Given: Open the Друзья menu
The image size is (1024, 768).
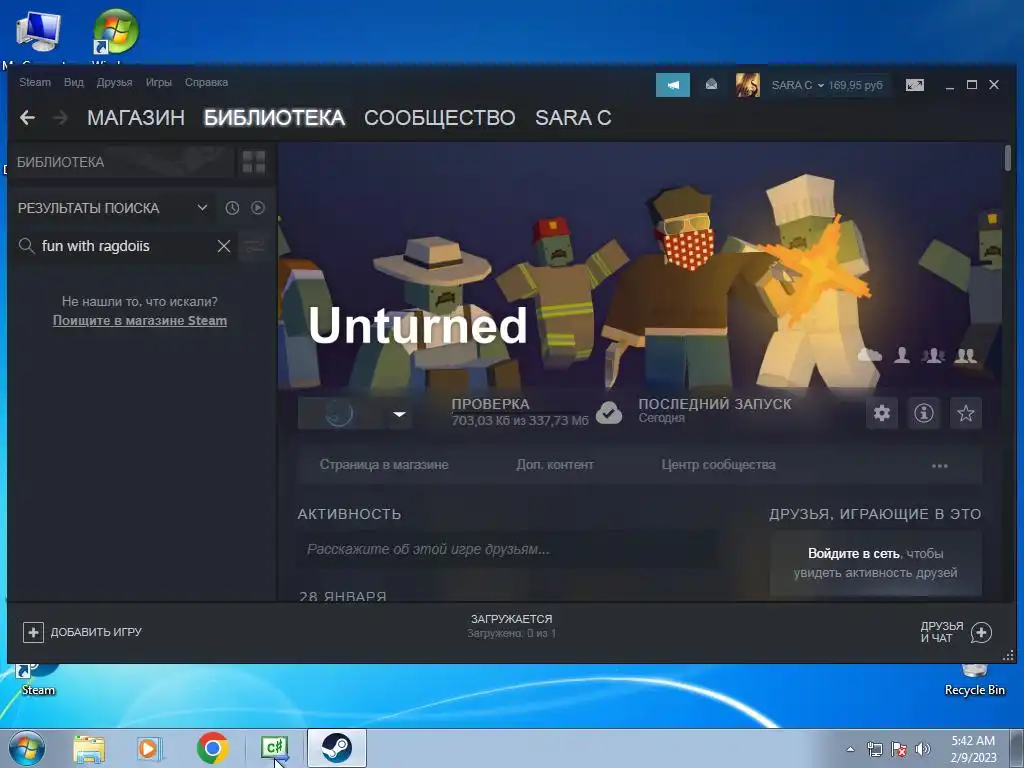Looking at the screenshot, I should [x=114, y=82].
